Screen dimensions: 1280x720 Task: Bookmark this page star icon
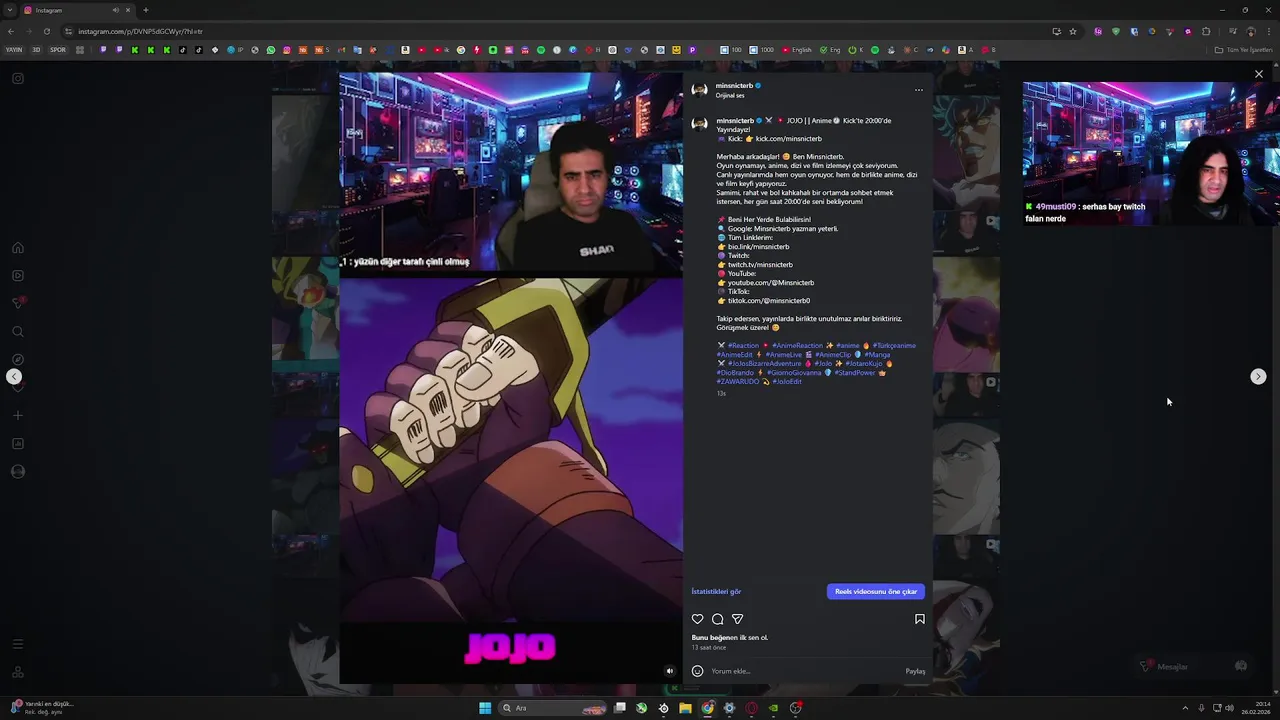pyautogui.click(x=1073, y=31)
